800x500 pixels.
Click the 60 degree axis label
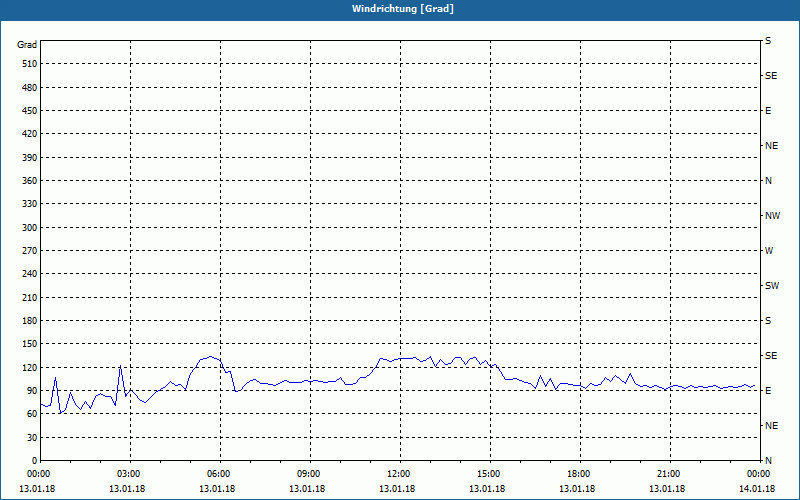tap(32, 414)
